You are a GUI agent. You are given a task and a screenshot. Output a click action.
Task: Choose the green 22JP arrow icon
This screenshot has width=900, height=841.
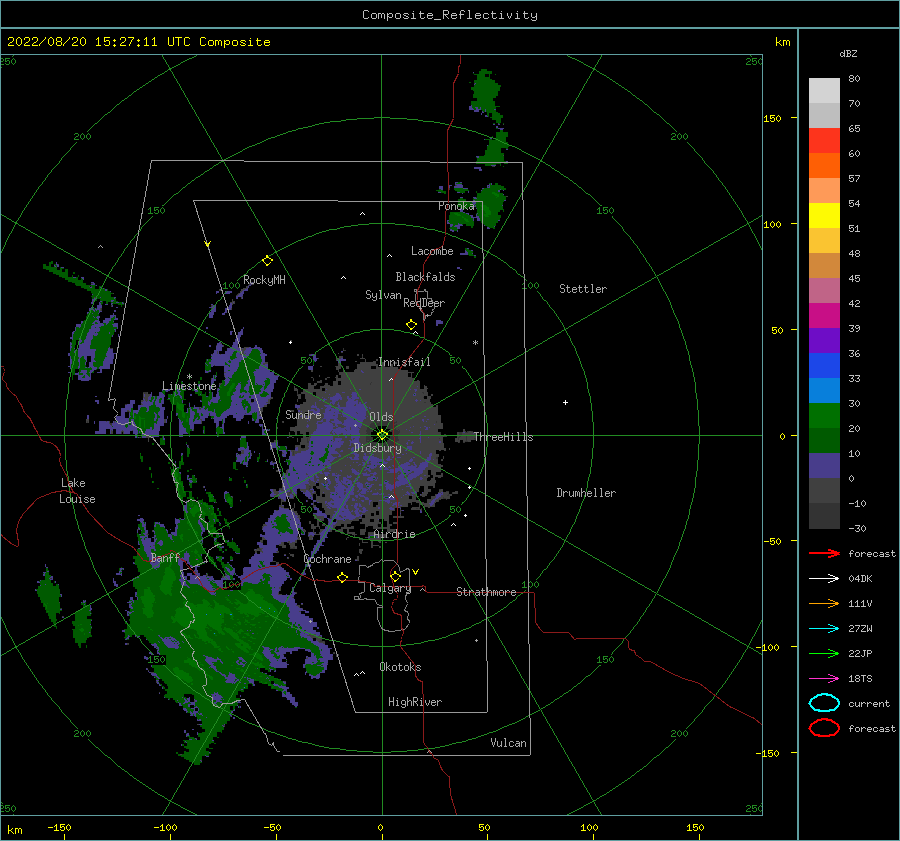[x=824, y=653]
